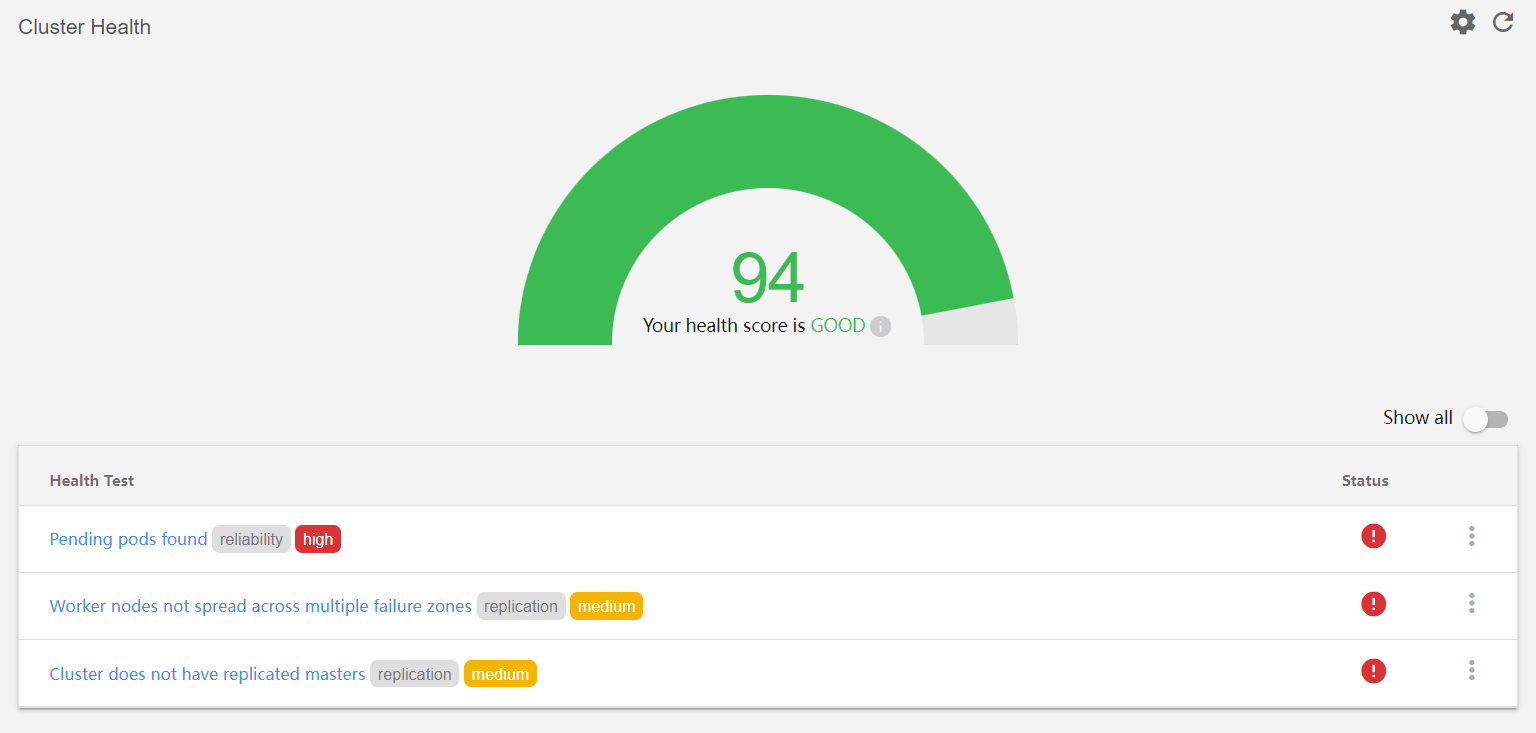The width and height of the screenshot is (1536, 733).
Task: Click the Health Test column header
Action: pos(92,480)
